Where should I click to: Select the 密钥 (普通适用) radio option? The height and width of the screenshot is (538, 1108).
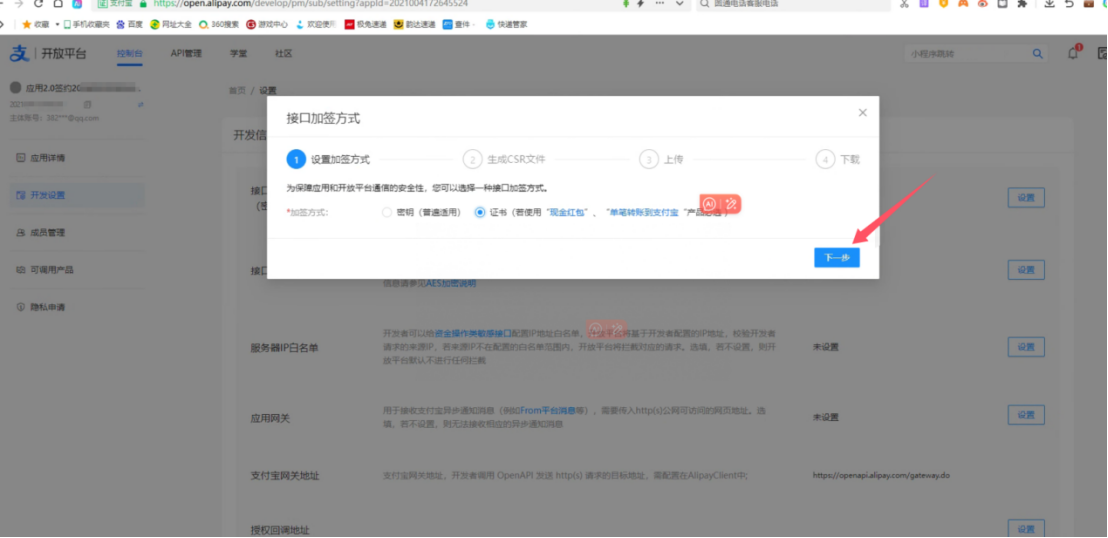[387, 212]
